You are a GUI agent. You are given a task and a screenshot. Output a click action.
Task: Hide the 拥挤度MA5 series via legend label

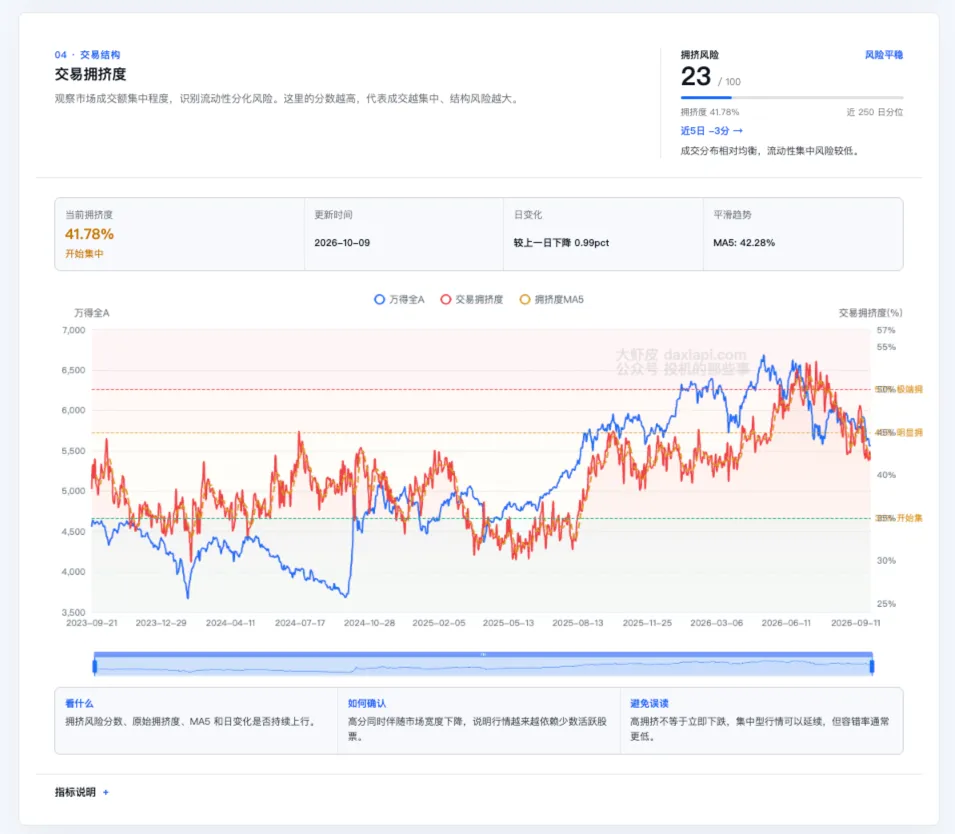tap(559, 299)
